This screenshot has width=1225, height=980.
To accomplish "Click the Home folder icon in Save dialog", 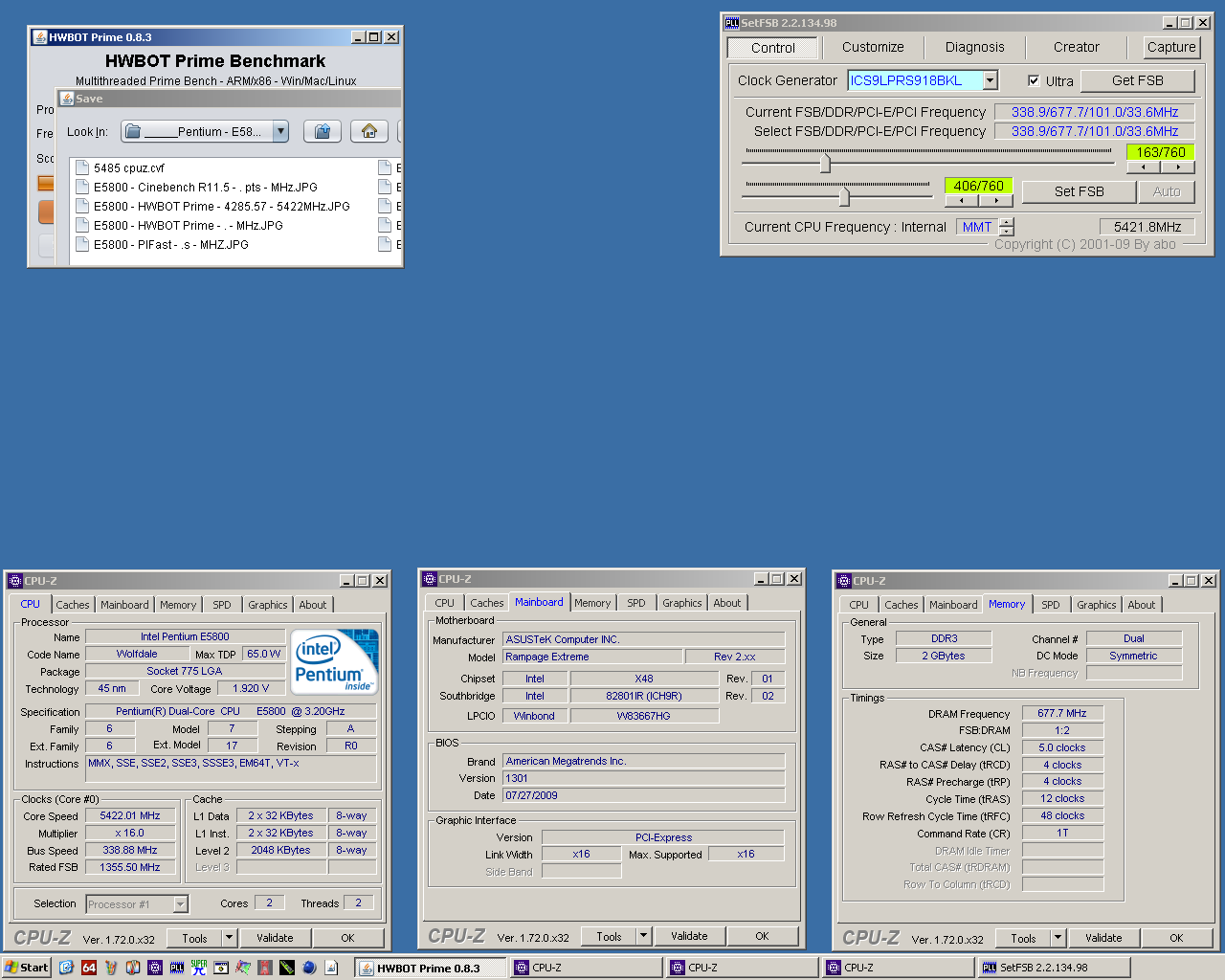I will [x=369, y=131].
